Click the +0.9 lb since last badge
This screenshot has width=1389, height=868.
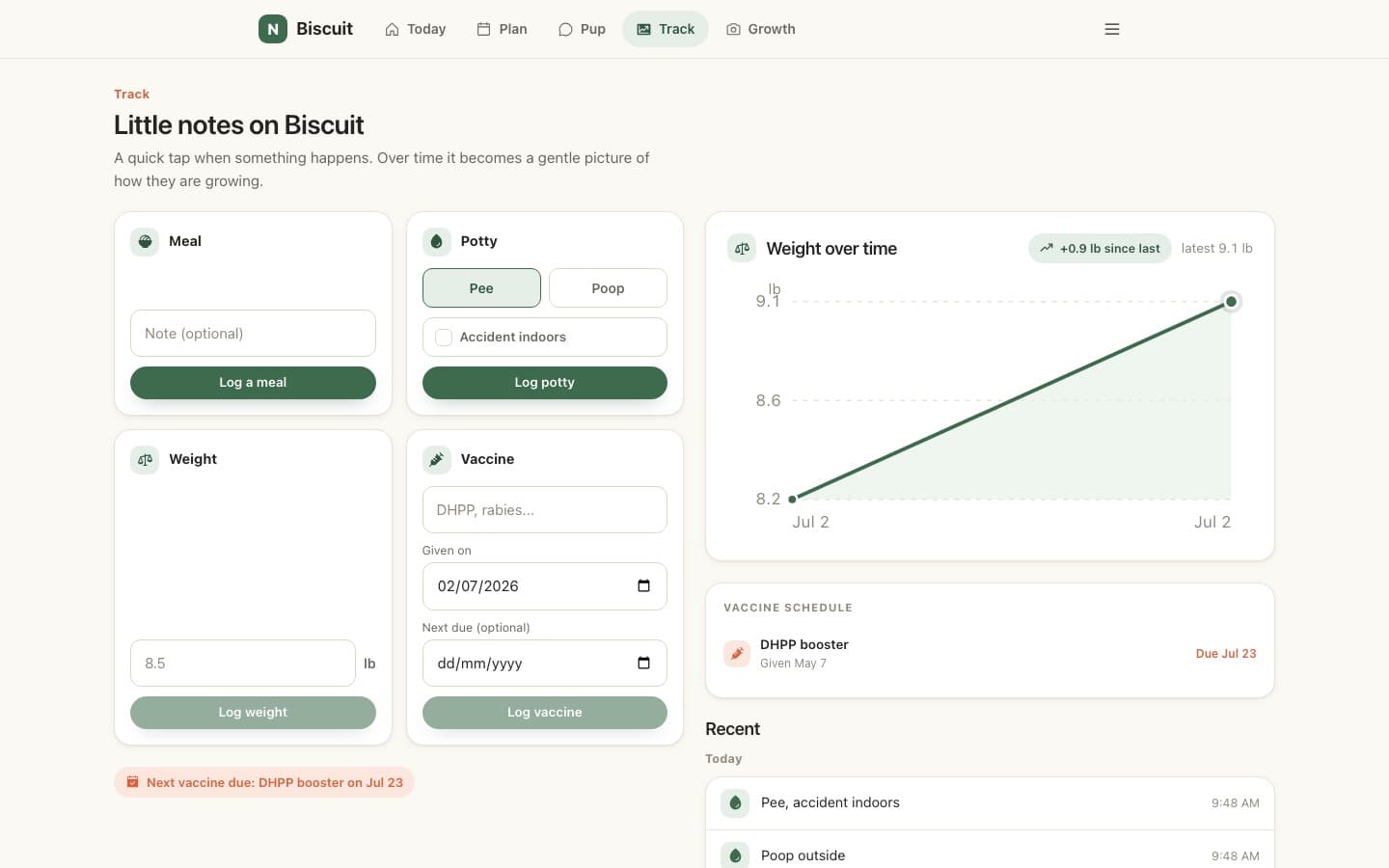tap(1100, 248)
